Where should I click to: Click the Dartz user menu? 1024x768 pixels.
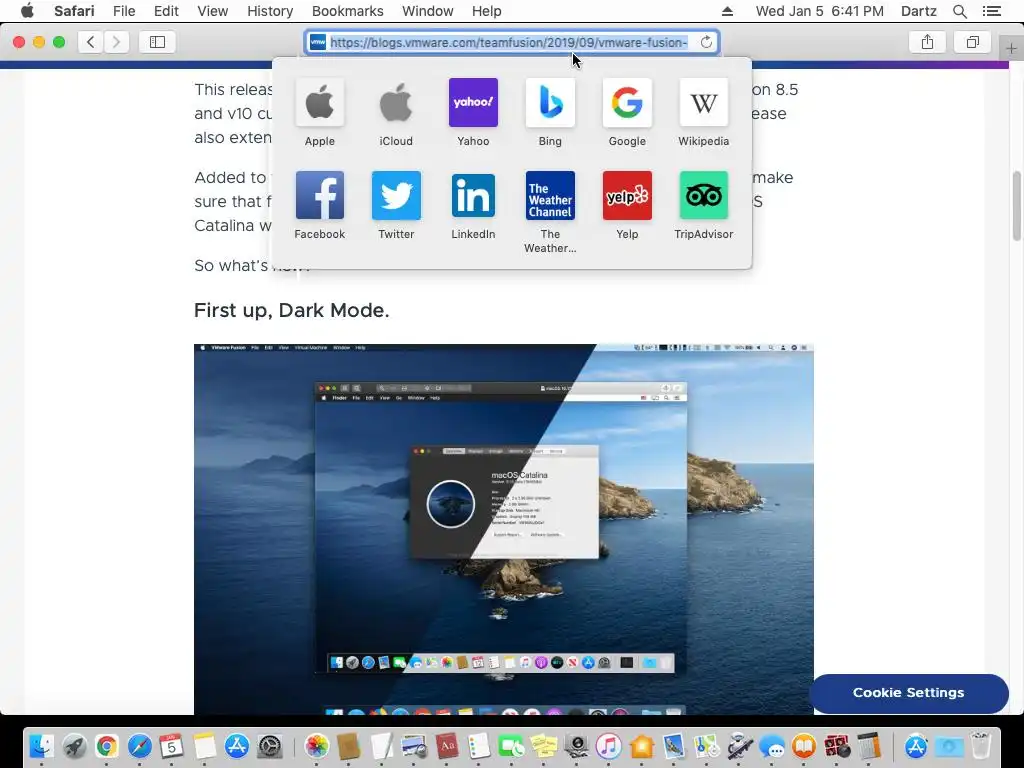[x=918, y=11]
